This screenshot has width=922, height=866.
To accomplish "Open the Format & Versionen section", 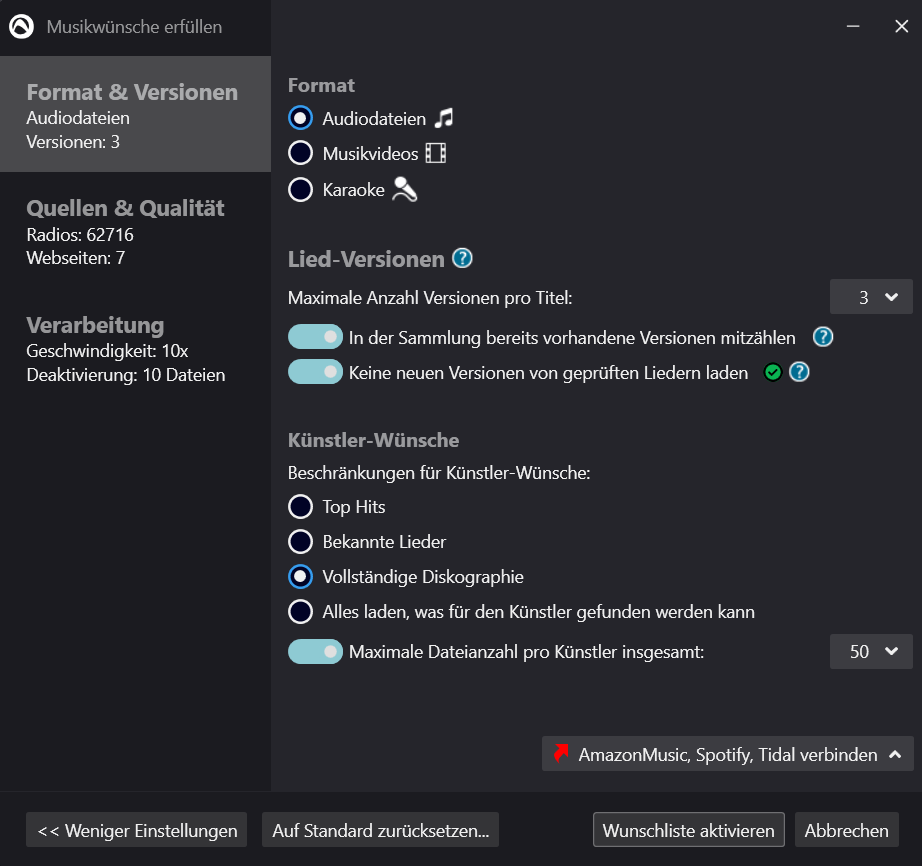I will 135,114.
